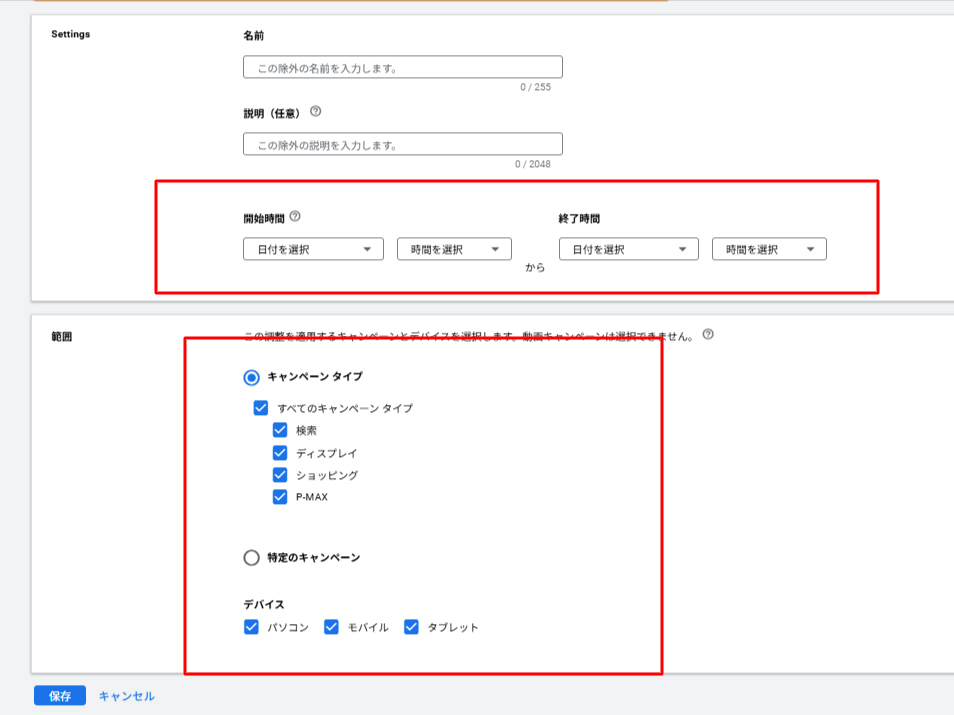The width and height of the screenshot is (954, 715).
Task: Toggle the 検索 campaign checkbox
Action: (280, 430)
